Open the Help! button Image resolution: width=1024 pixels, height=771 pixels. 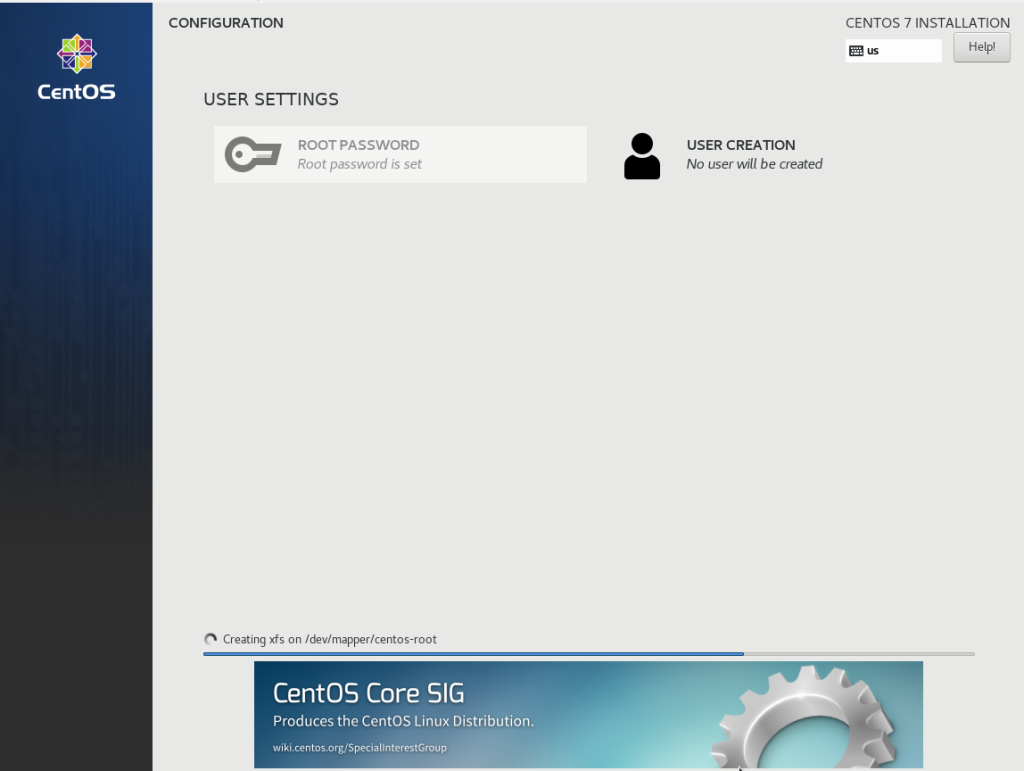(982, 47)
